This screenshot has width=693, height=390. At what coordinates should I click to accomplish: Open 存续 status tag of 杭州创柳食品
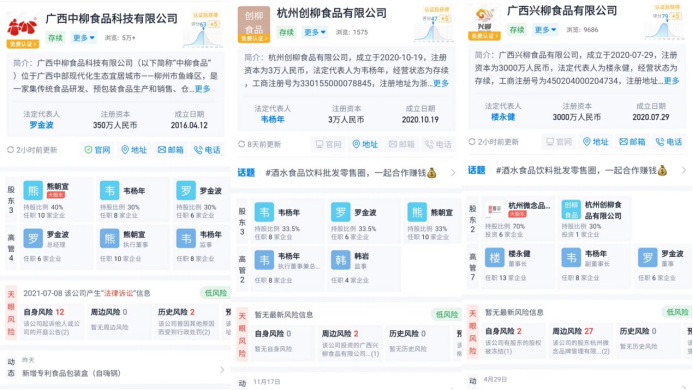pos(286,32)
